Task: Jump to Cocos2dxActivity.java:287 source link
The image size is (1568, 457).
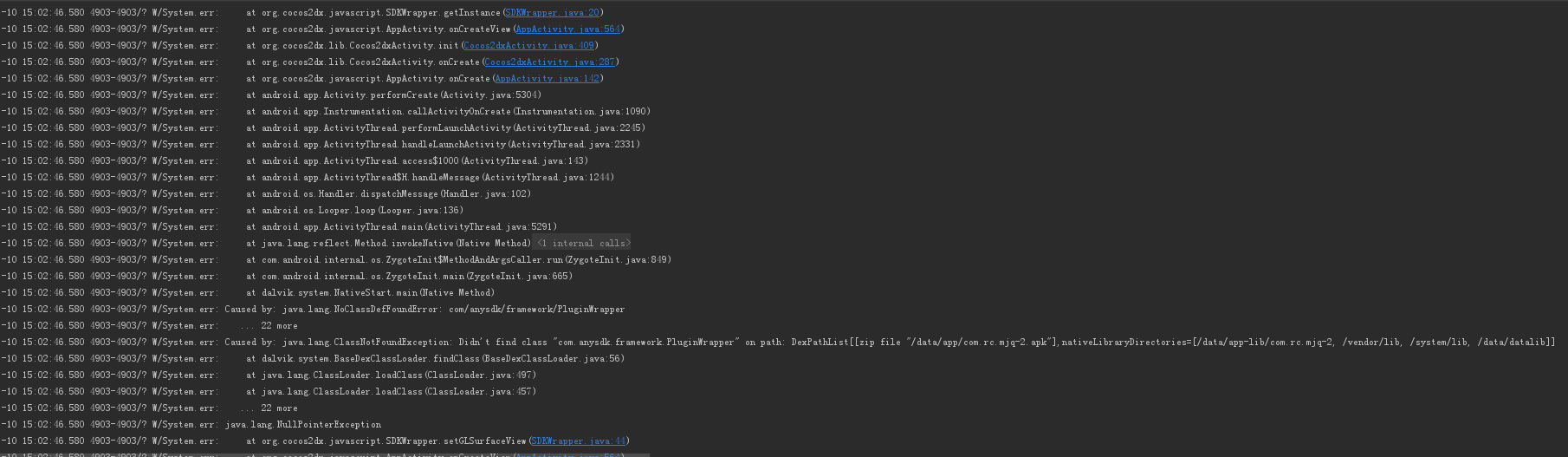Action: coord(549,62)
